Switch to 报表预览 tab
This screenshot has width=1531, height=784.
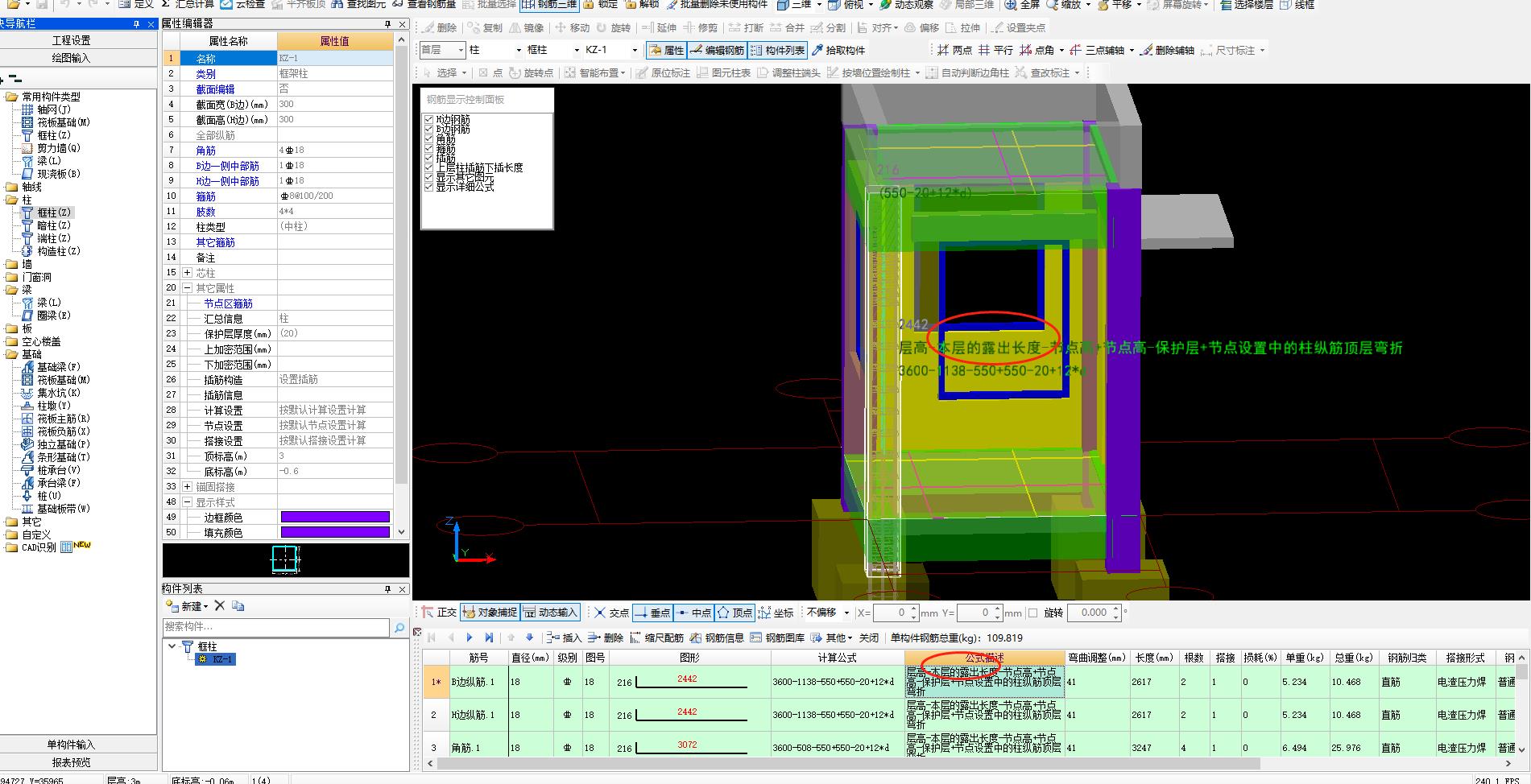[71, 762]
